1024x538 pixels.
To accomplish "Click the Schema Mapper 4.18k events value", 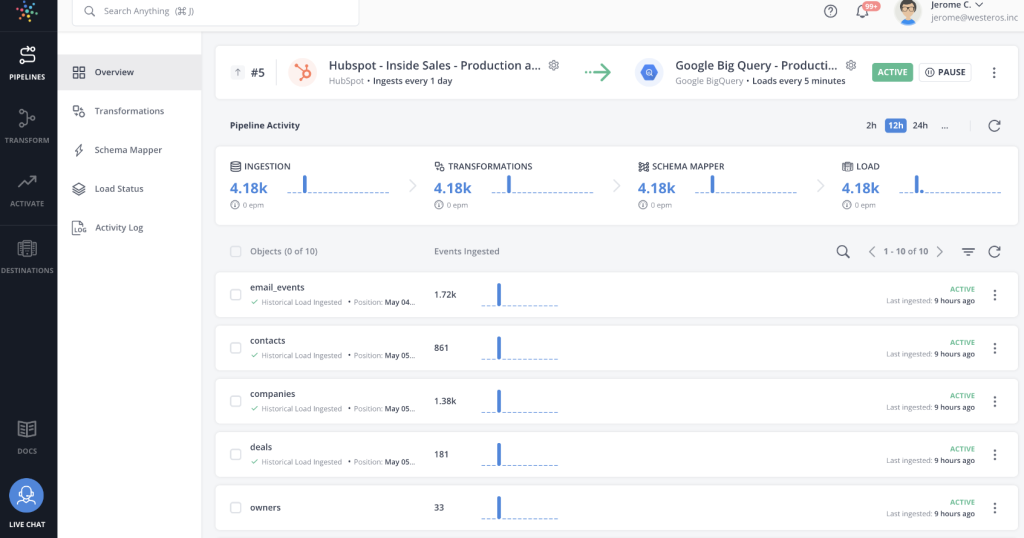I will [656, 188].
